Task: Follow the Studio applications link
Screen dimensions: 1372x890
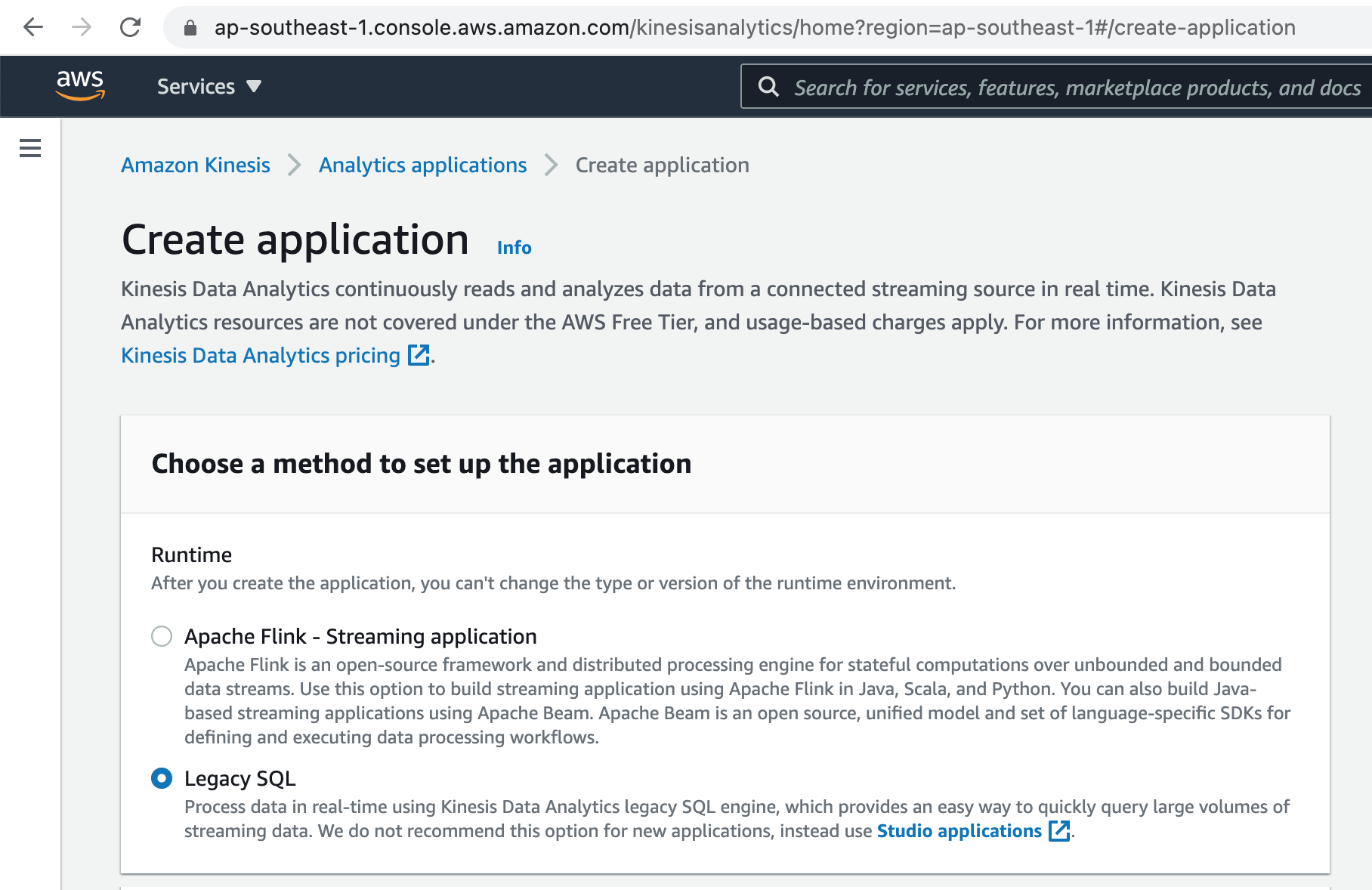Action: (x=959, y=831)
